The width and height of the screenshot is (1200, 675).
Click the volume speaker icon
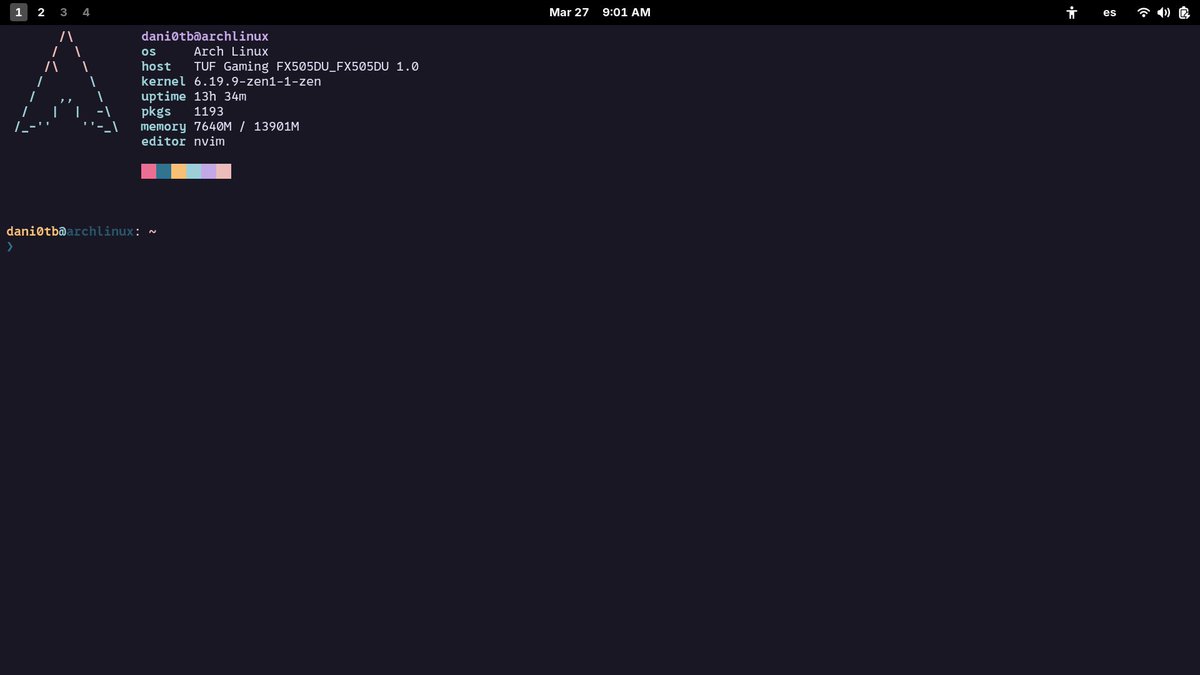click(x=1163, y=12)
